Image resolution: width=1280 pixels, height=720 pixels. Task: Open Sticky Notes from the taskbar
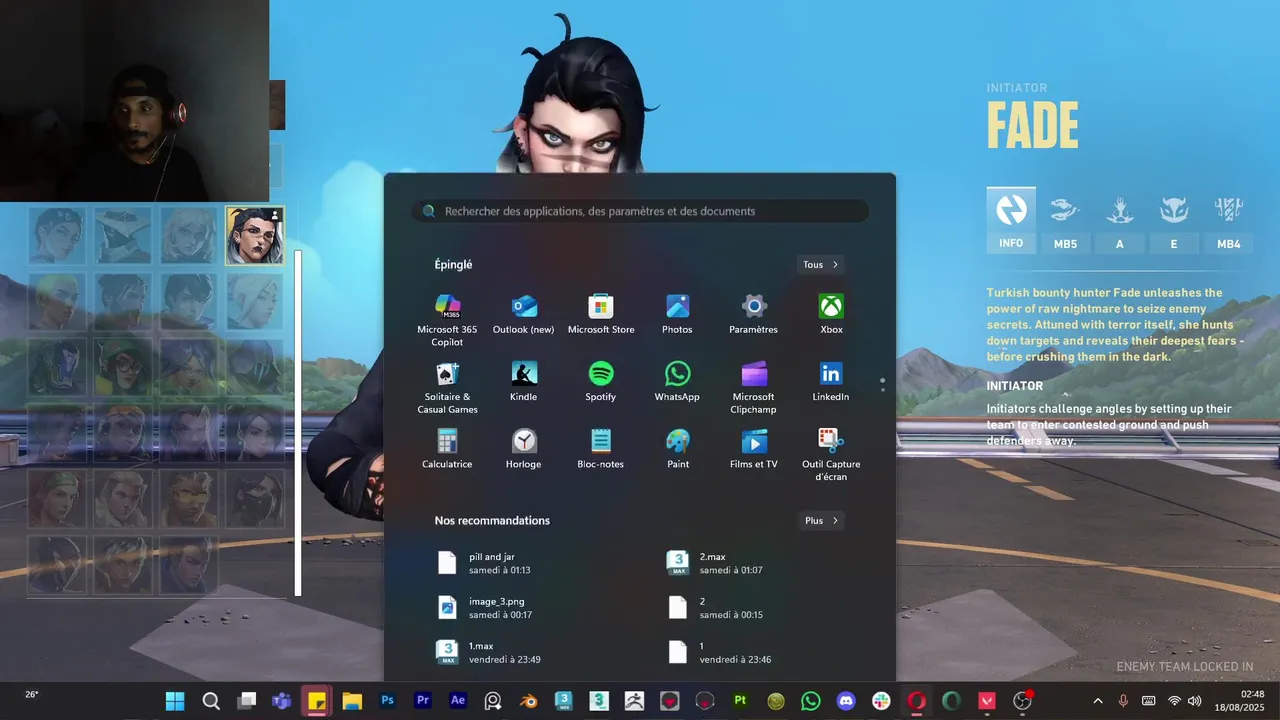click(317, 701)
